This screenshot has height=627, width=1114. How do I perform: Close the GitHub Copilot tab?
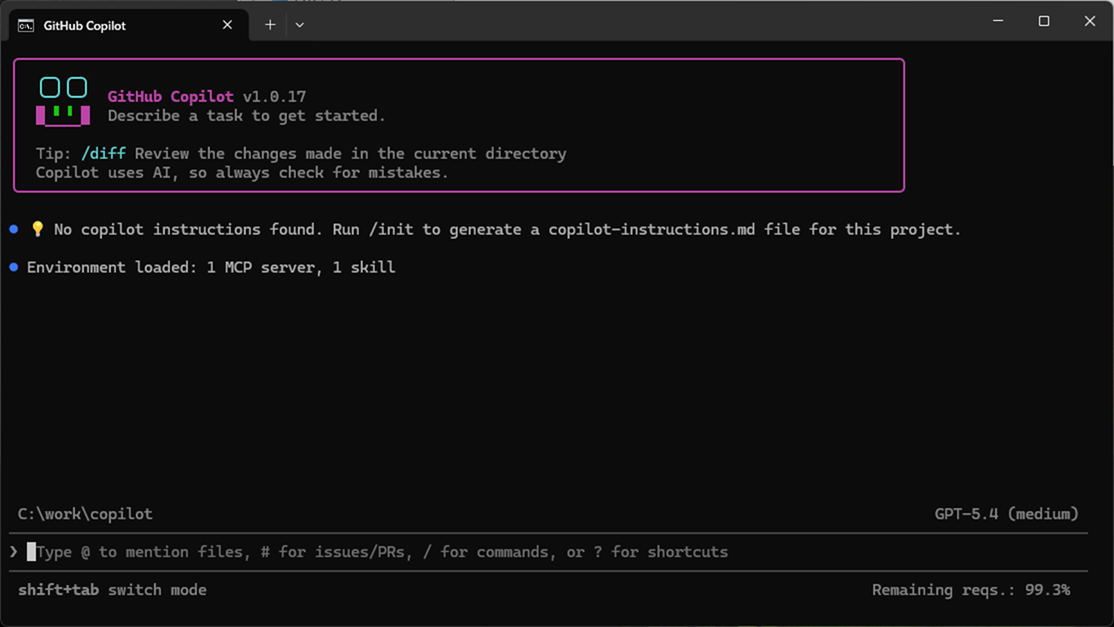[227, 25]
